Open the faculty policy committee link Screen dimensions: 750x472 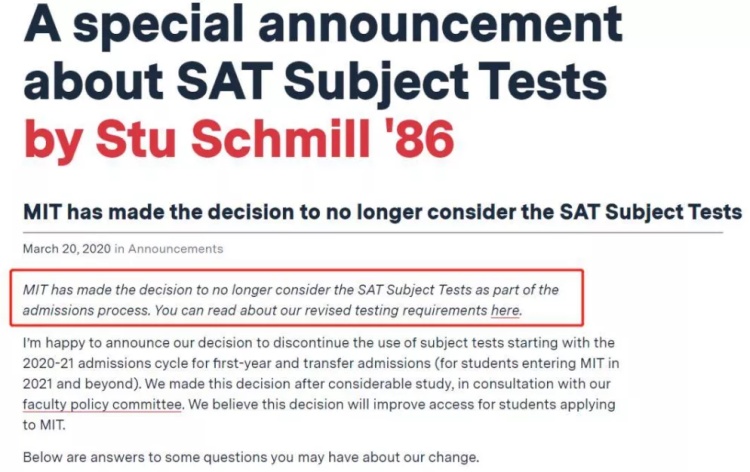point(102,404)
